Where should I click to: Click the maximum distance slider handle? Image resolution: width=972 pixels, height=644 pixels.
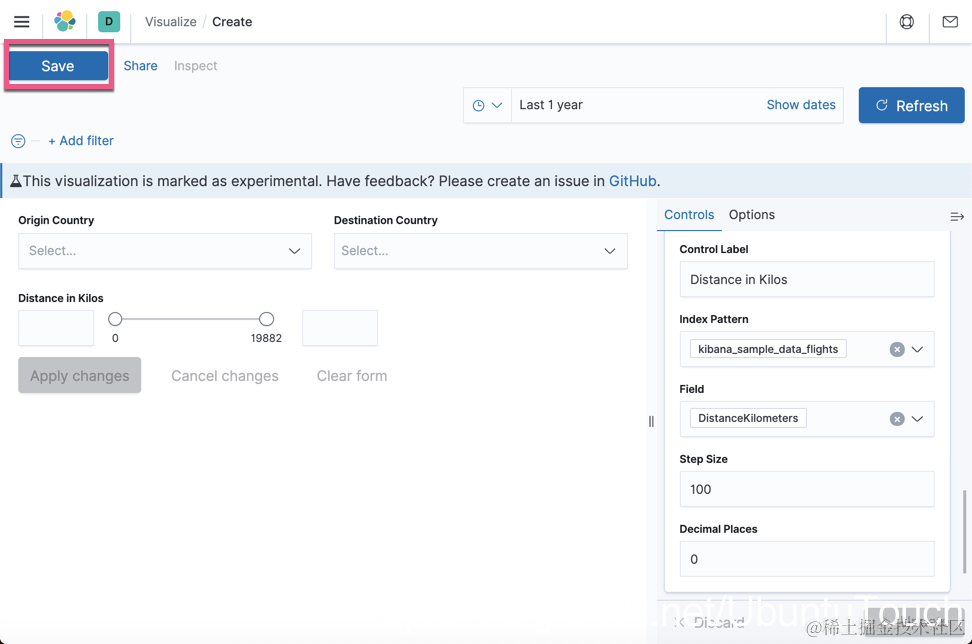(x=266, y=319)
